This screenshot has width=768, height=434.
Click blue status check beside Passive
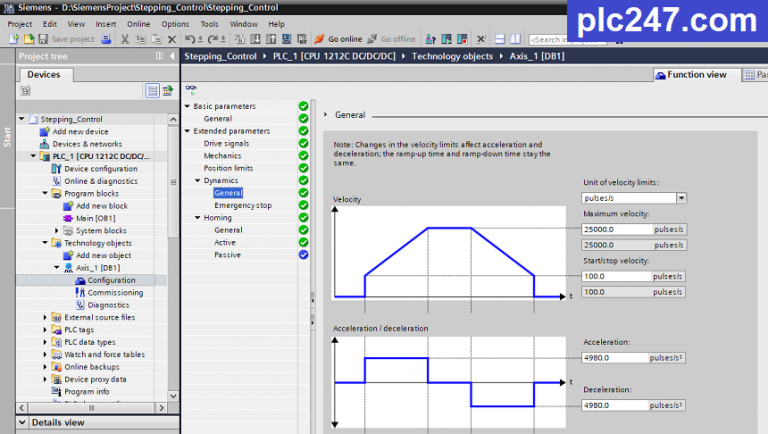pos(303,254)
